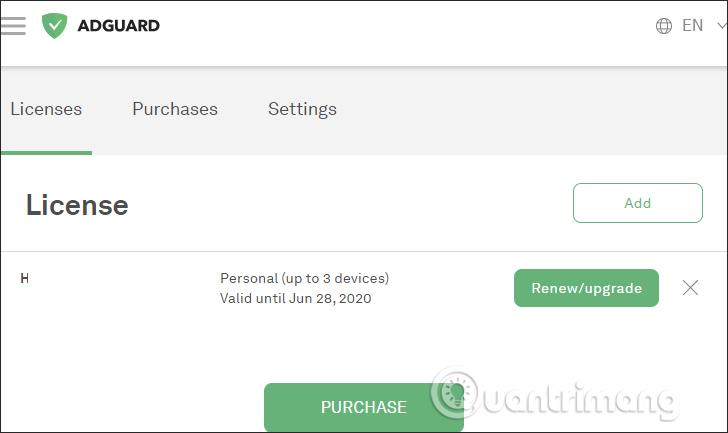Open the hamburger navigation menu
Viewport: 728px width, 433px height.
(13, 26)
